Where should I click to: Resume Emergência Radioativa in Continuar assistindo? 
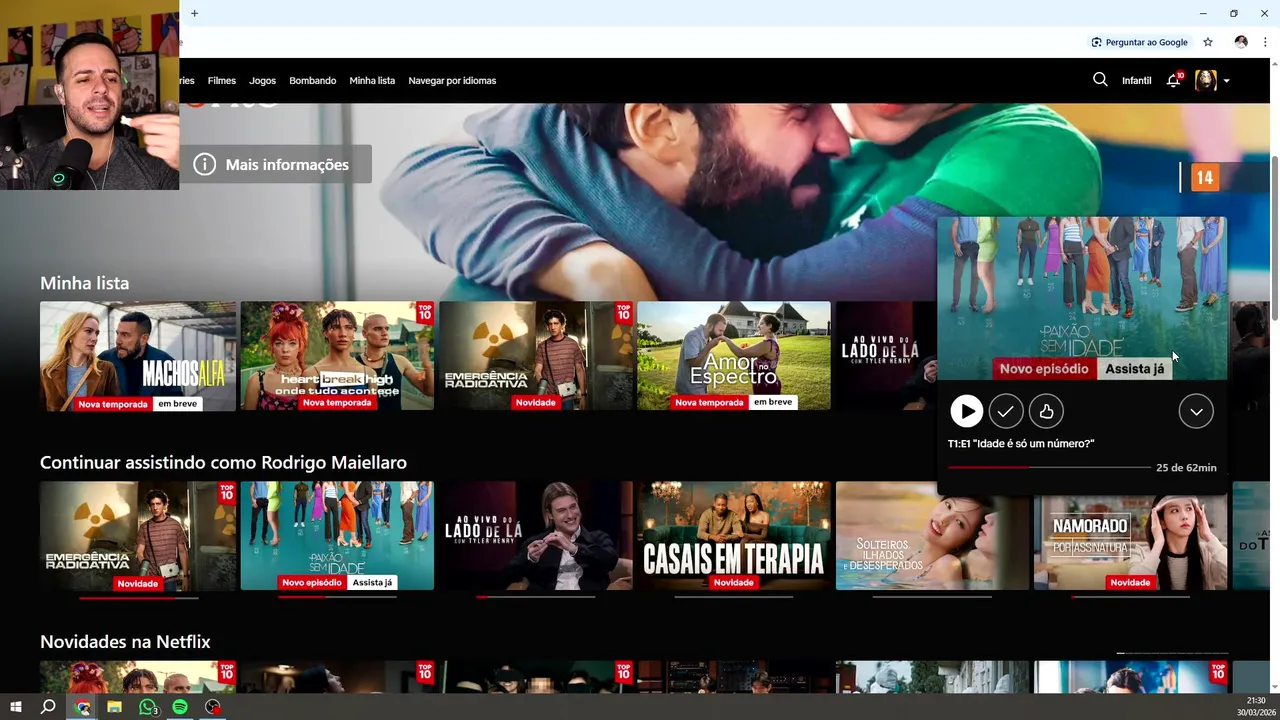coord(138,536)
